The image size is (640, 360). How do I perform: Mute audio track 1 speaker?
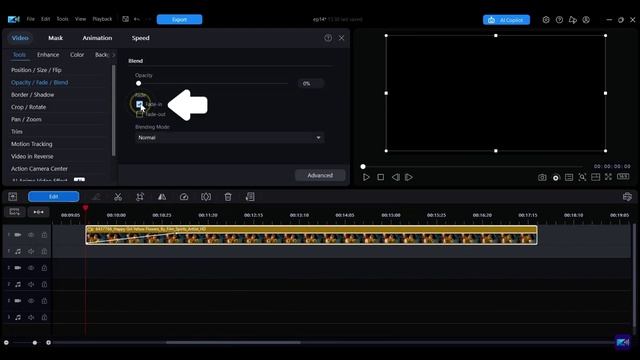[x=31, y=251]
